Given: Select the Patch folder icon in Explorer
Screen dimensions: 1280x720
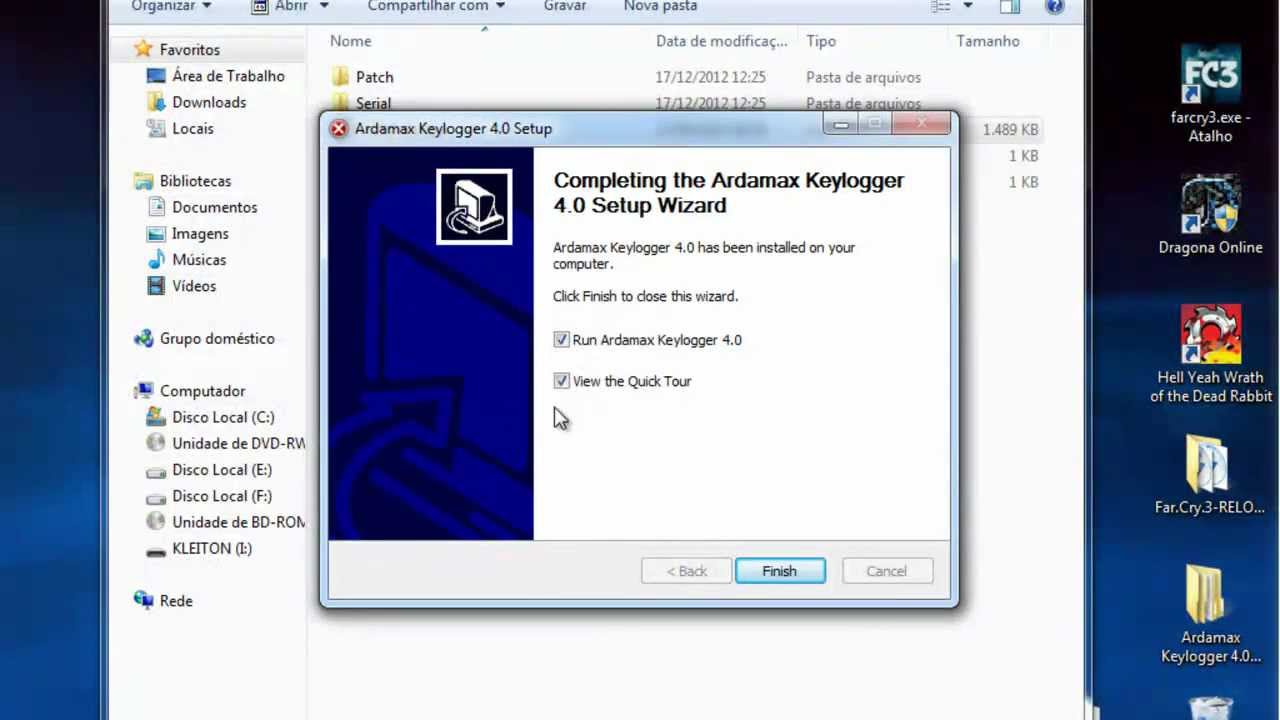Looking at the screenshot, I should coord(341,77).
